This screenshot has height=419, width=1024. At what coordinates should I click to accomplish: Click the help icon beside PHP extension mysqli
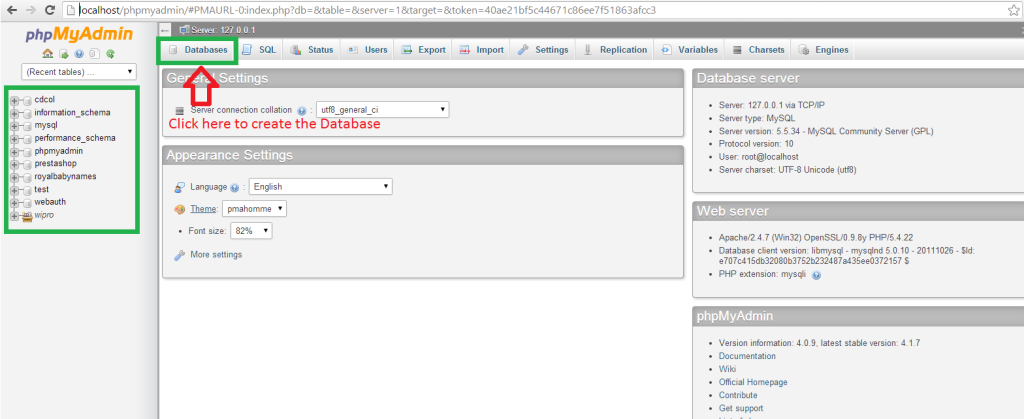point(816,275)
